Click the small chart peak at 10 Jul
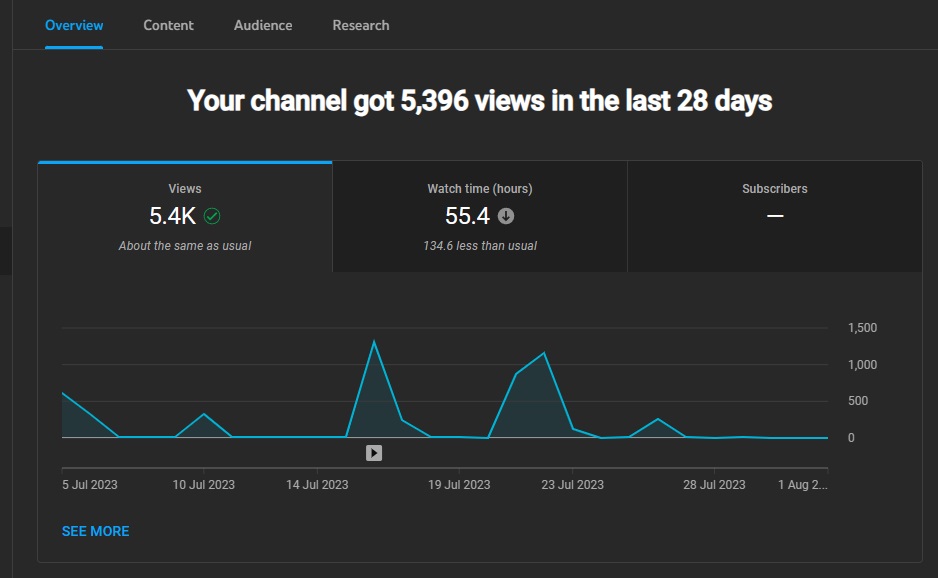938x578 pixels. click(x=204, y=414)
